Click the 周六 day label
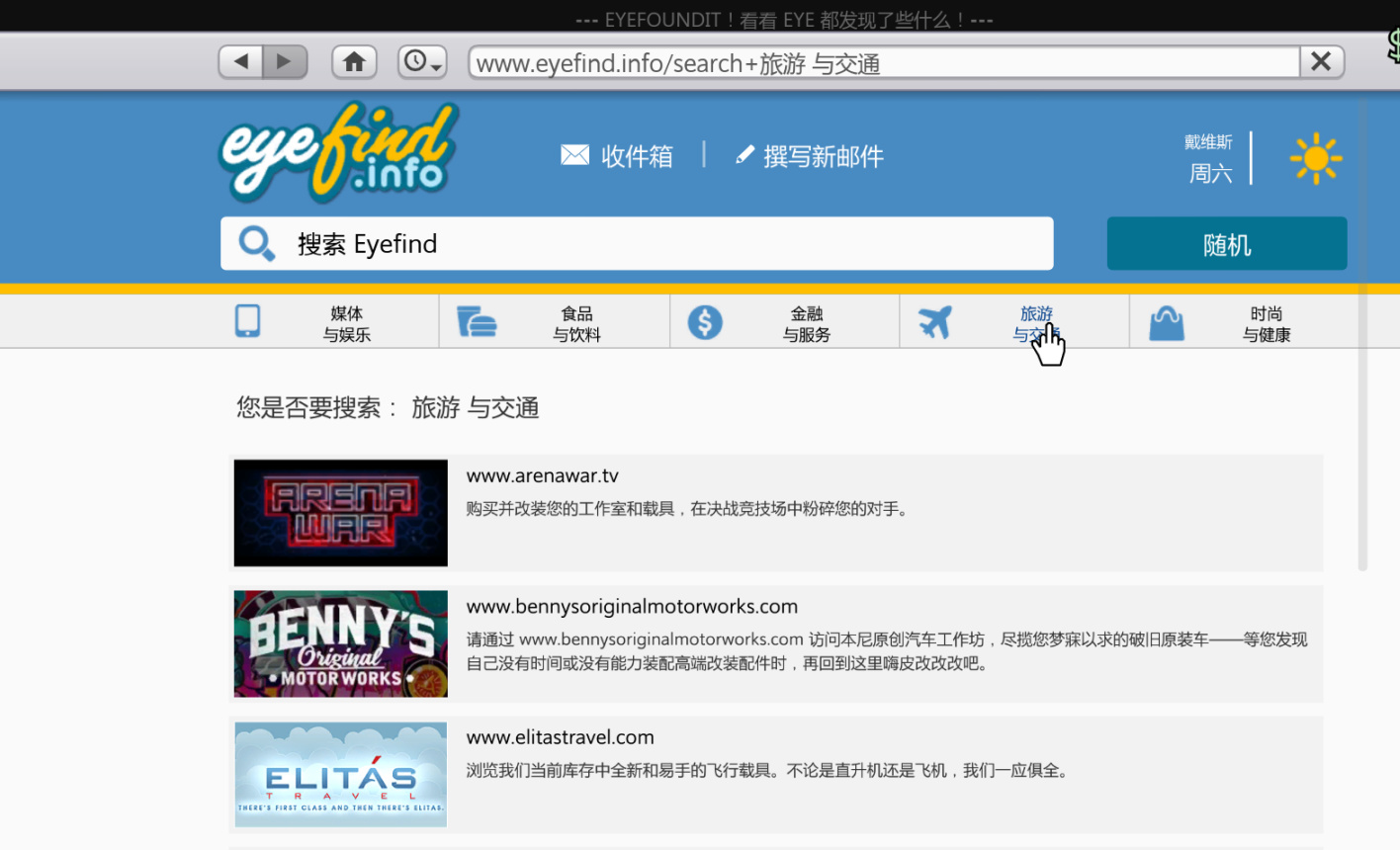The image size is (1400, 850). [x=1210, y=173]
